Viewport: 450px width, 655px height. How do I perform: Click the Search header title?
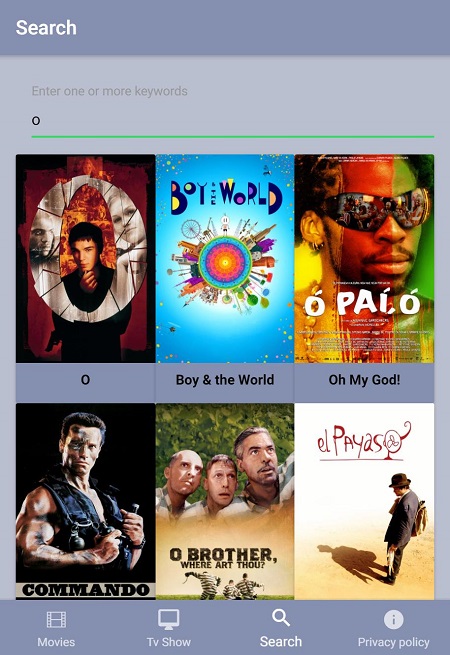click(x=46, y=28)
